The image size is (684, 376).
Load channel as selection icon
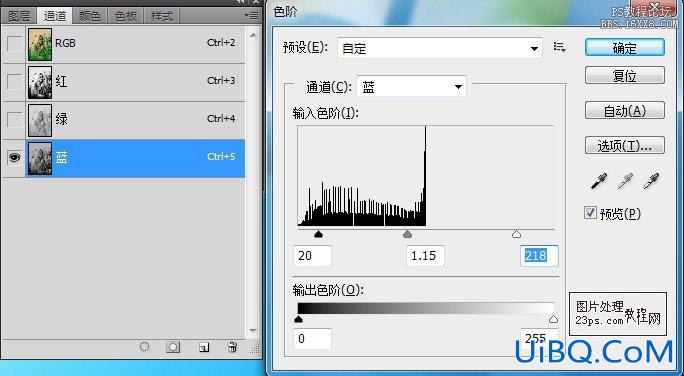(x=144, y=347)
